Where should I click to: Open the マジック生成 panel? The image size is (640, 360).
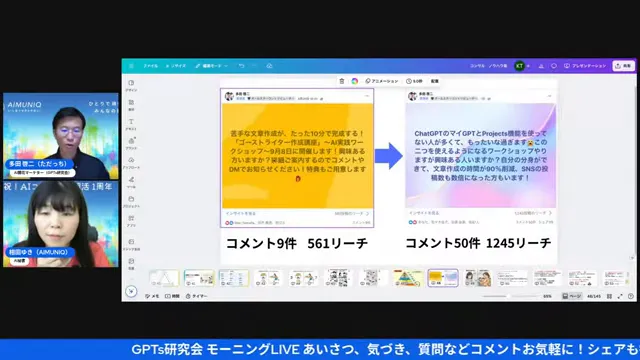[x=131, y=244]
